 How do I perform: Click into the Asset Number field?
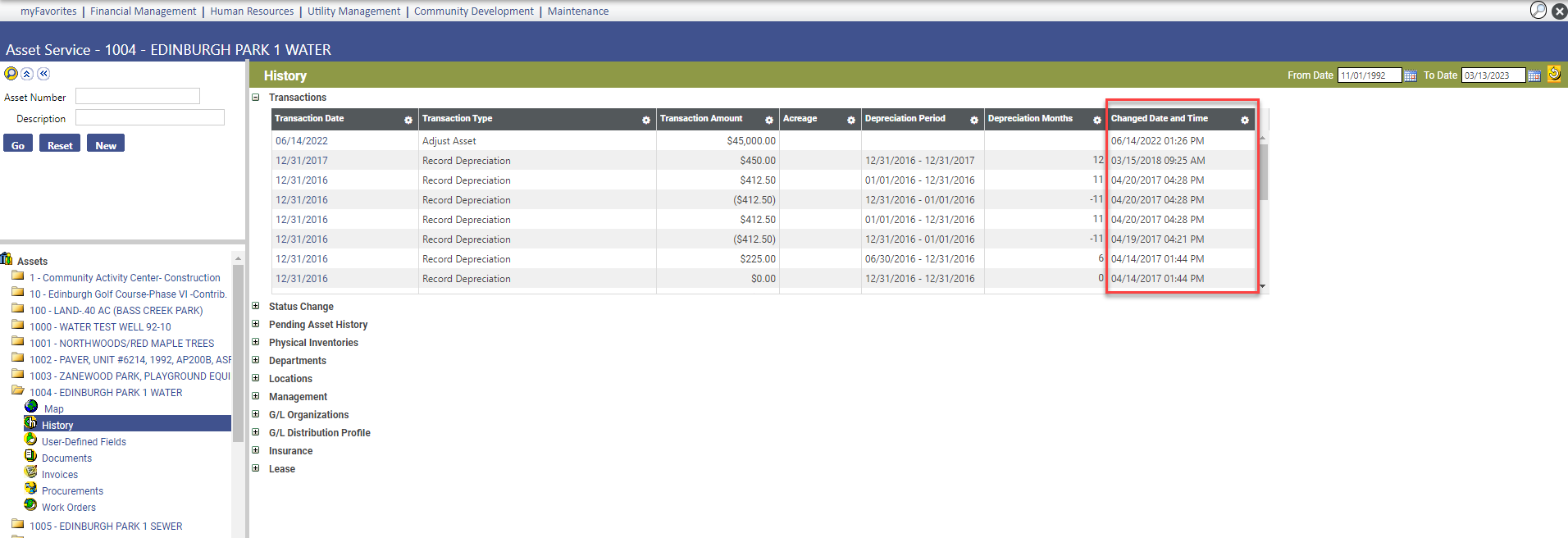(x=138, y=97)
